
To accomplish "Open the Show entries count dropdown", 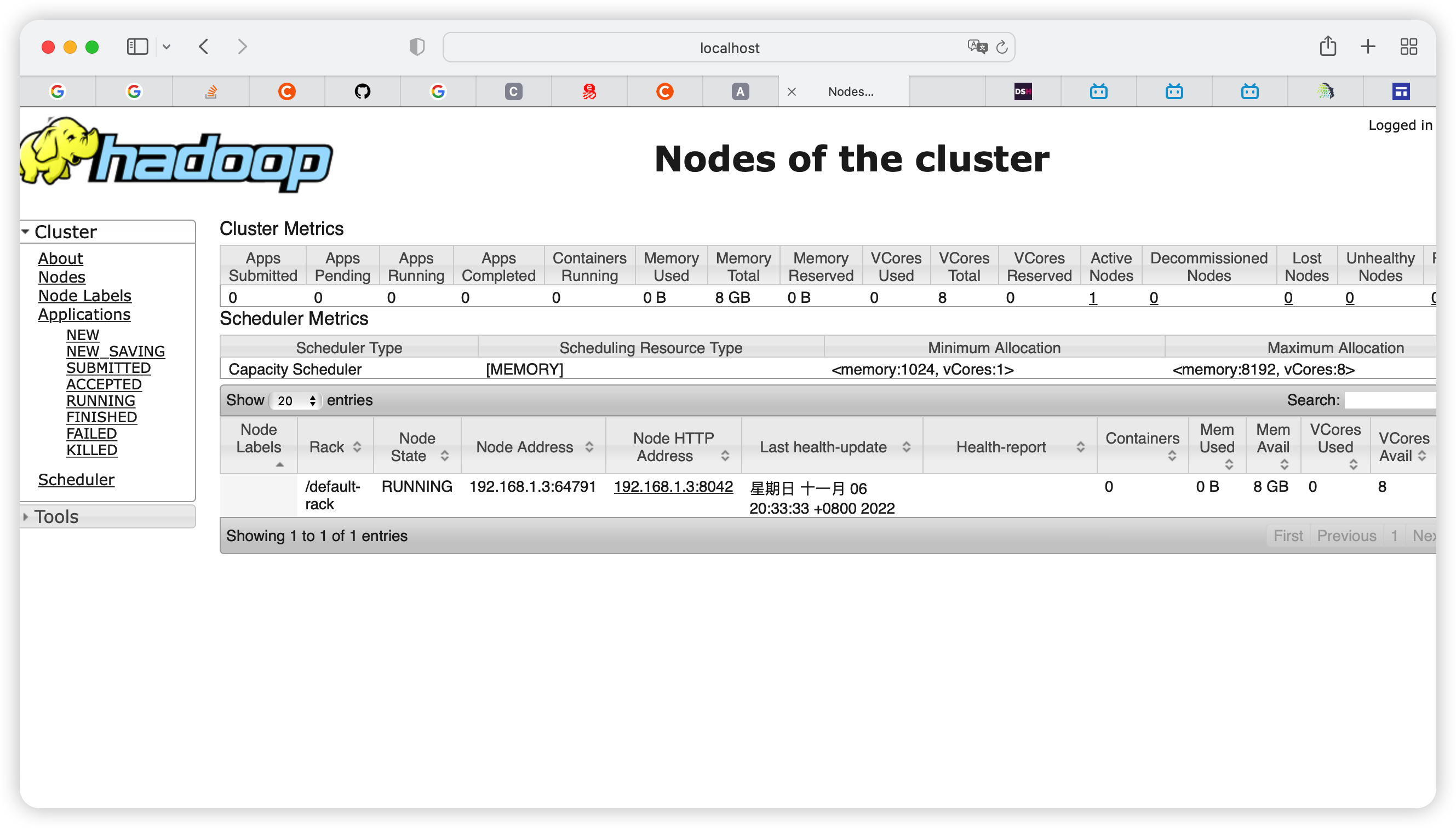I will pos(296,401).
